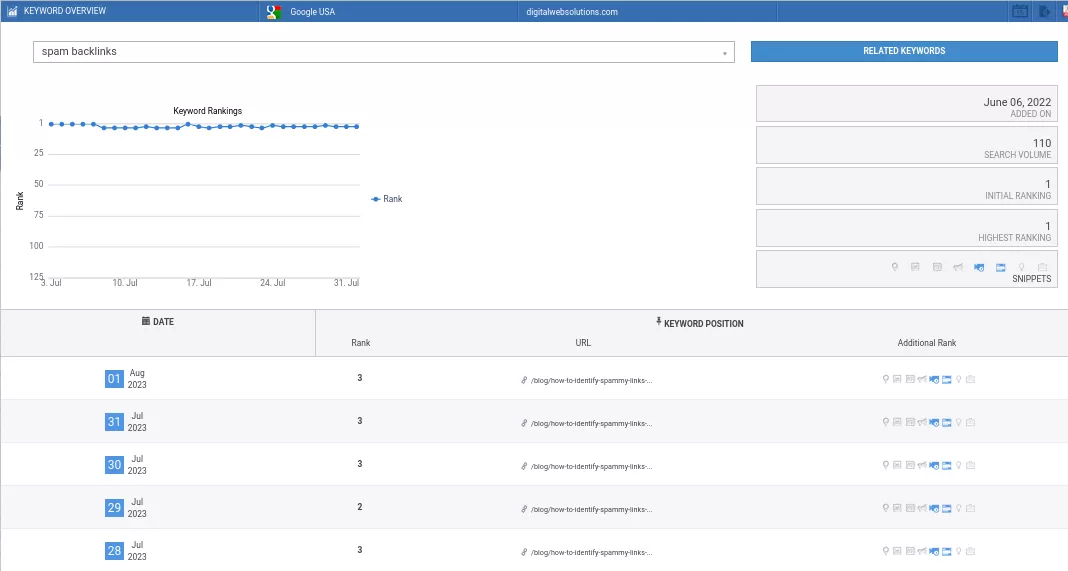Click the KEYWORD POSITION column header
Image resolution: width=1068 pixels, height=571 pixels.
click(x=699, y=323)
